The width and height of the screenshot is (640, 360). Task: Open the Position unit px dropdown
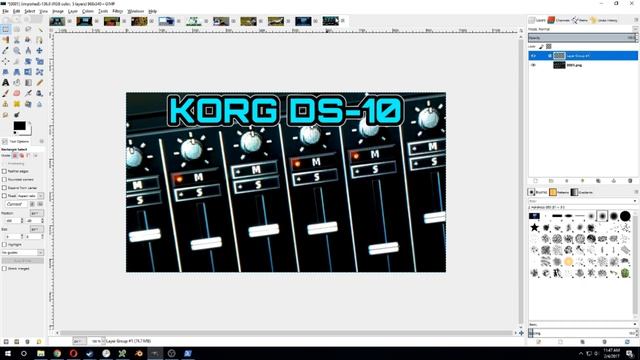click(37, 213)
